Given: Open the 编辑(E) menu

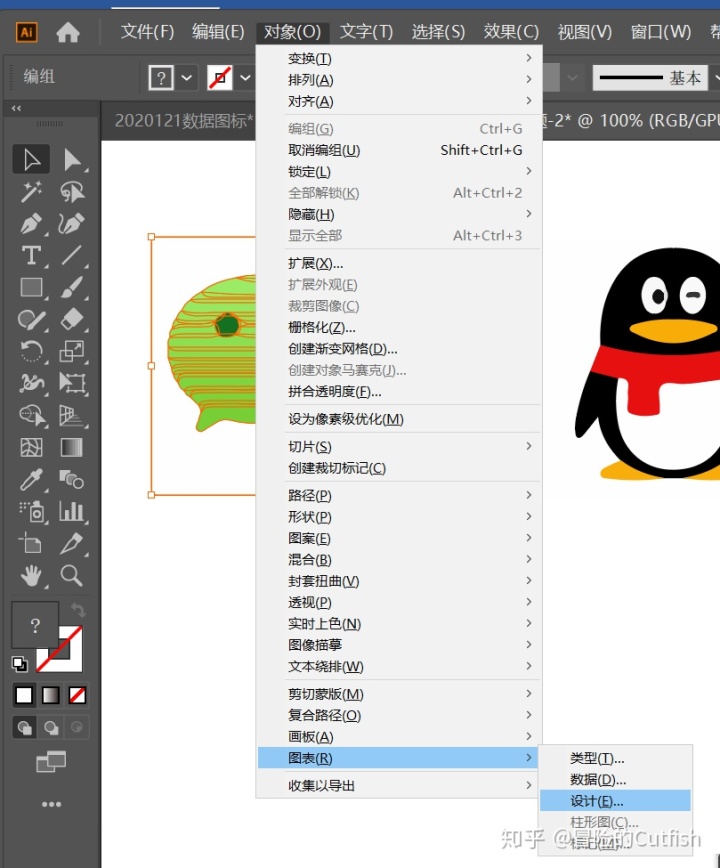Looking at the screenshot, I should [x=218, y=32].
